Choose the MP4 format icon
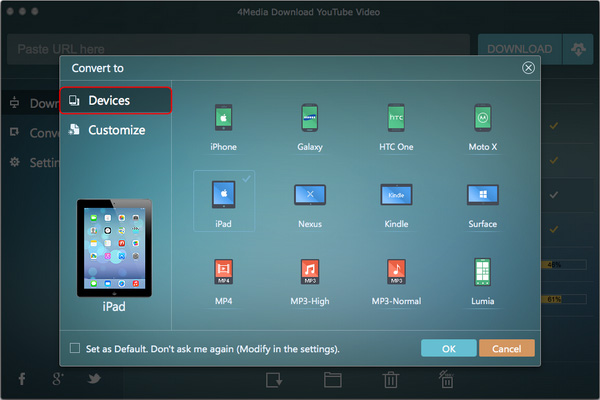Viewport: 600px width, 400px height. coord(223,270)
